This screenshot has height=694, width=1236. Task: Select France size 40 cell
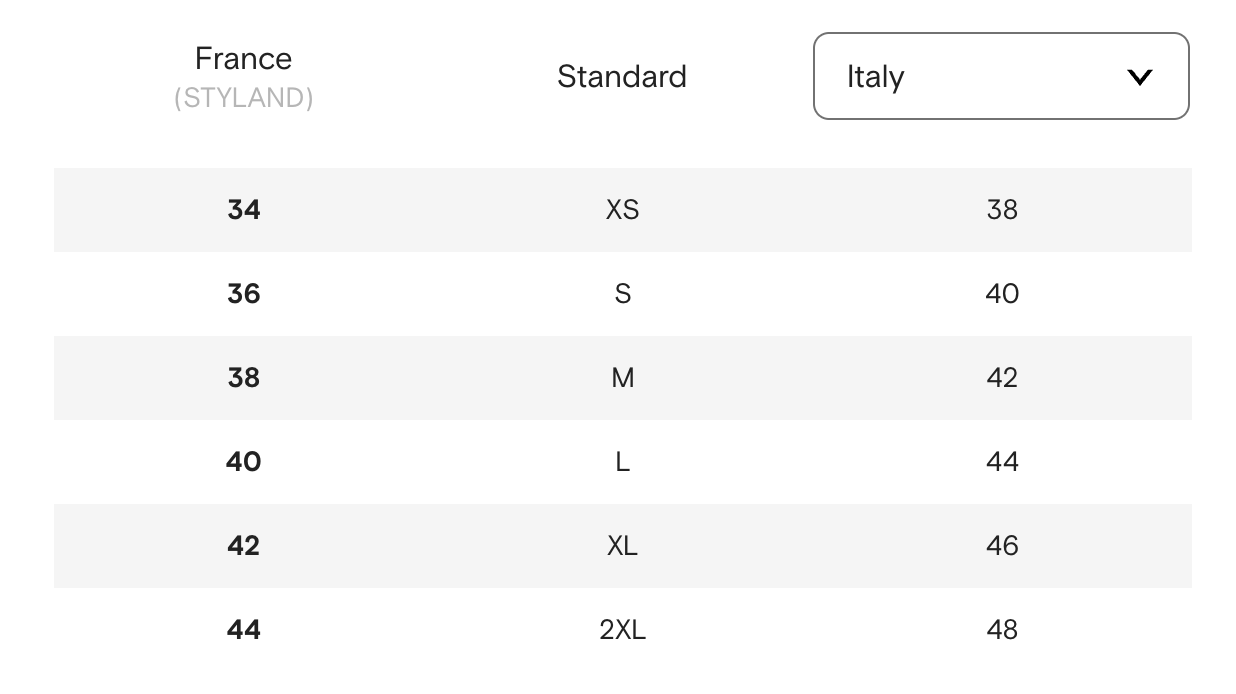click(x=244, y=462)
